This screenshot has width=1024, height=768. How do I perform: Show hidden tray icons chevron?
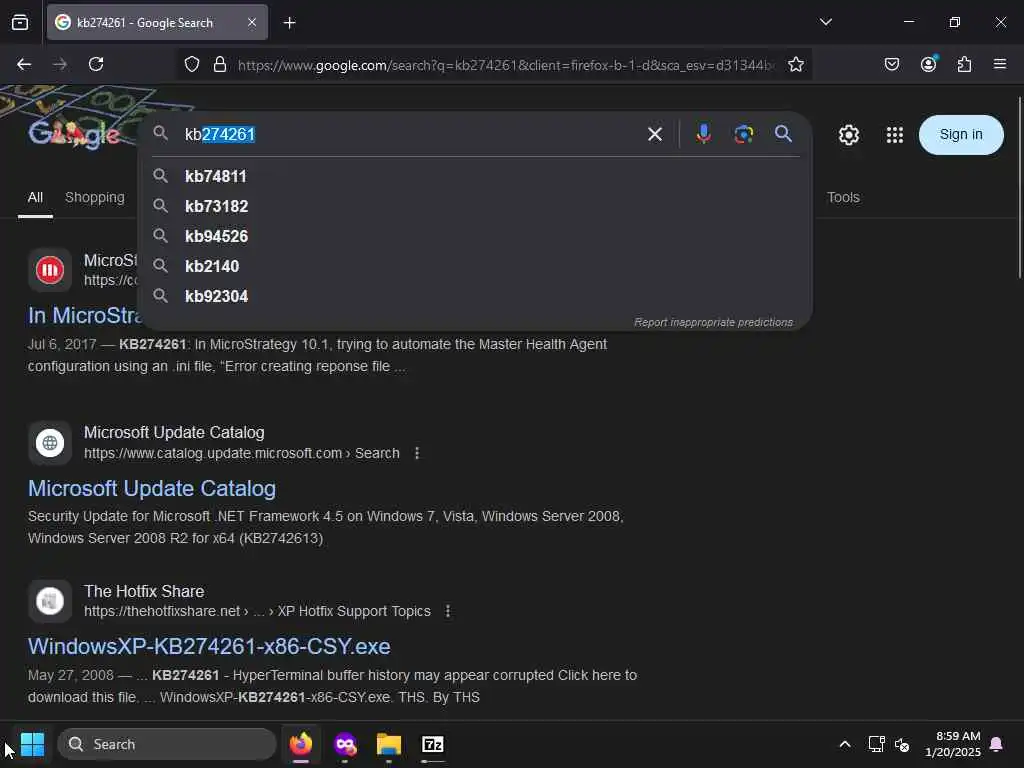pos(844,744)
